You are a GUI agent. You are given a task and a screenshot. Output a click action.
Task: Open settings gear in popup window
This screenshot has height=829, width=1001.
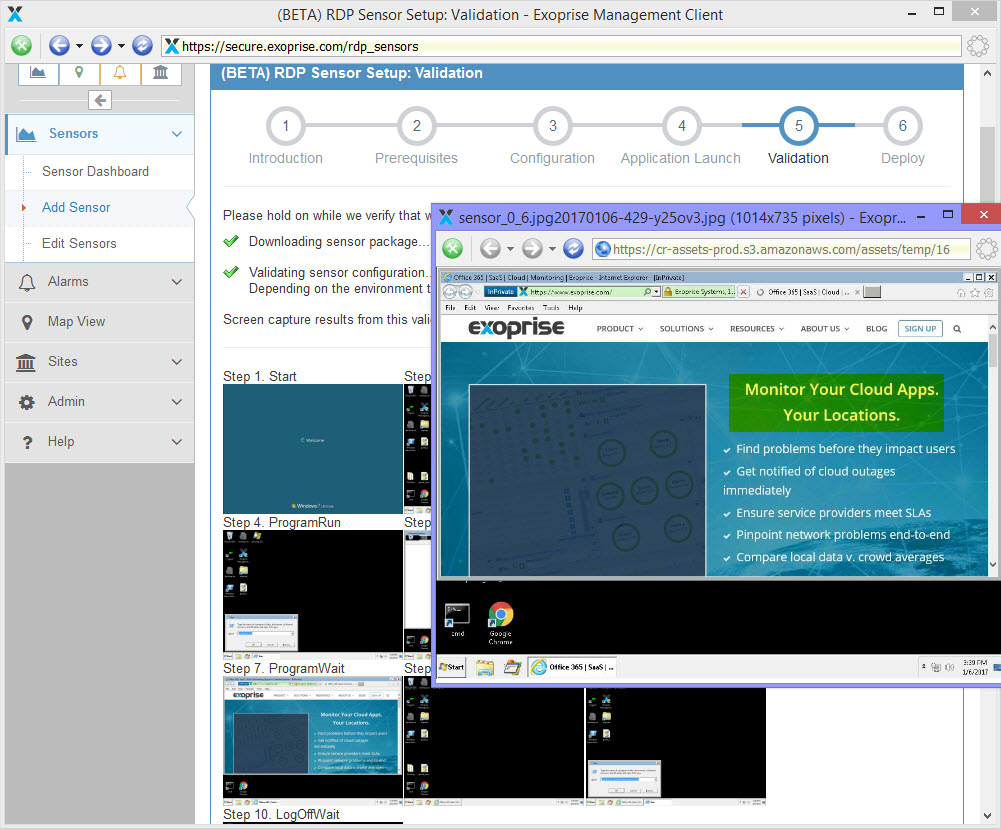pos(986,249)
